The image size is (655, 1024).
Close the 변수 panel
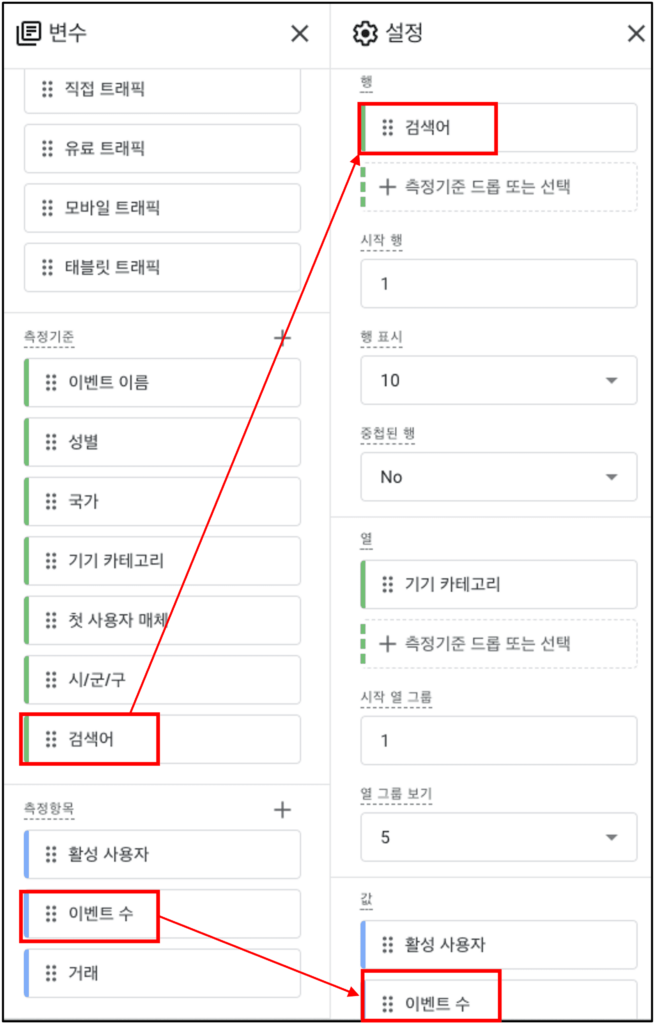[300, 34]
